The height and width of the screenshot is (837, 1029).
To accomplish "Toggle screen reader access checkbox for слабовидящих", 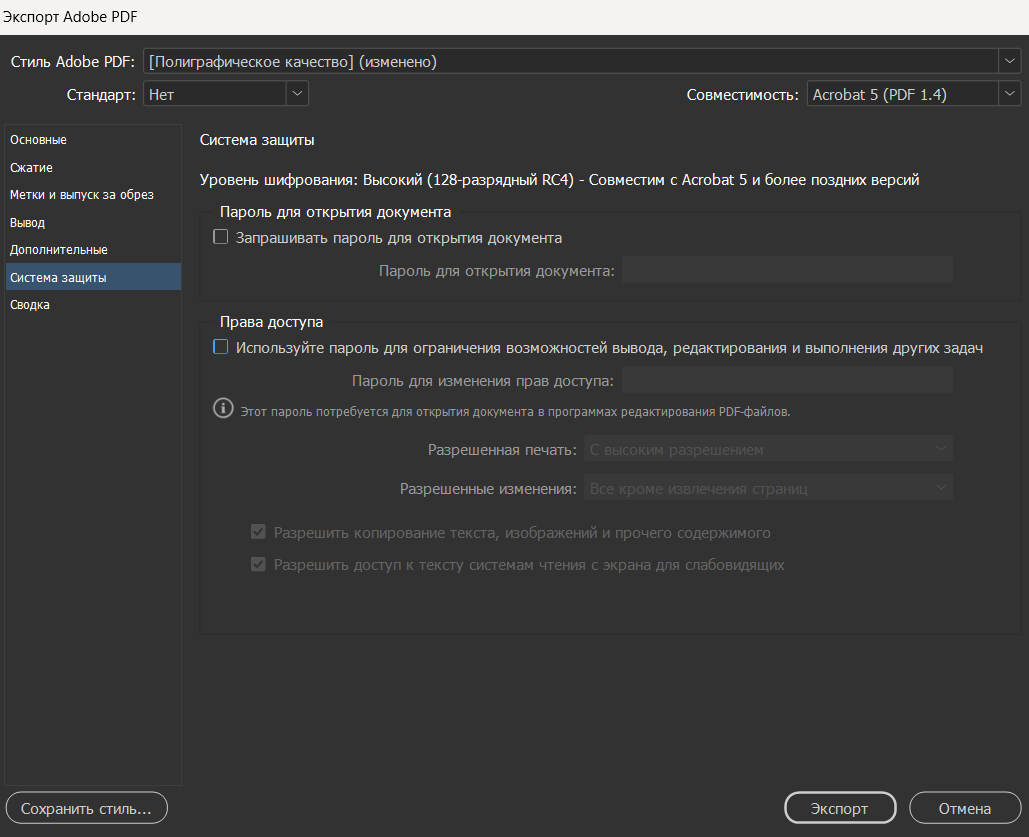I will (258, 564).
